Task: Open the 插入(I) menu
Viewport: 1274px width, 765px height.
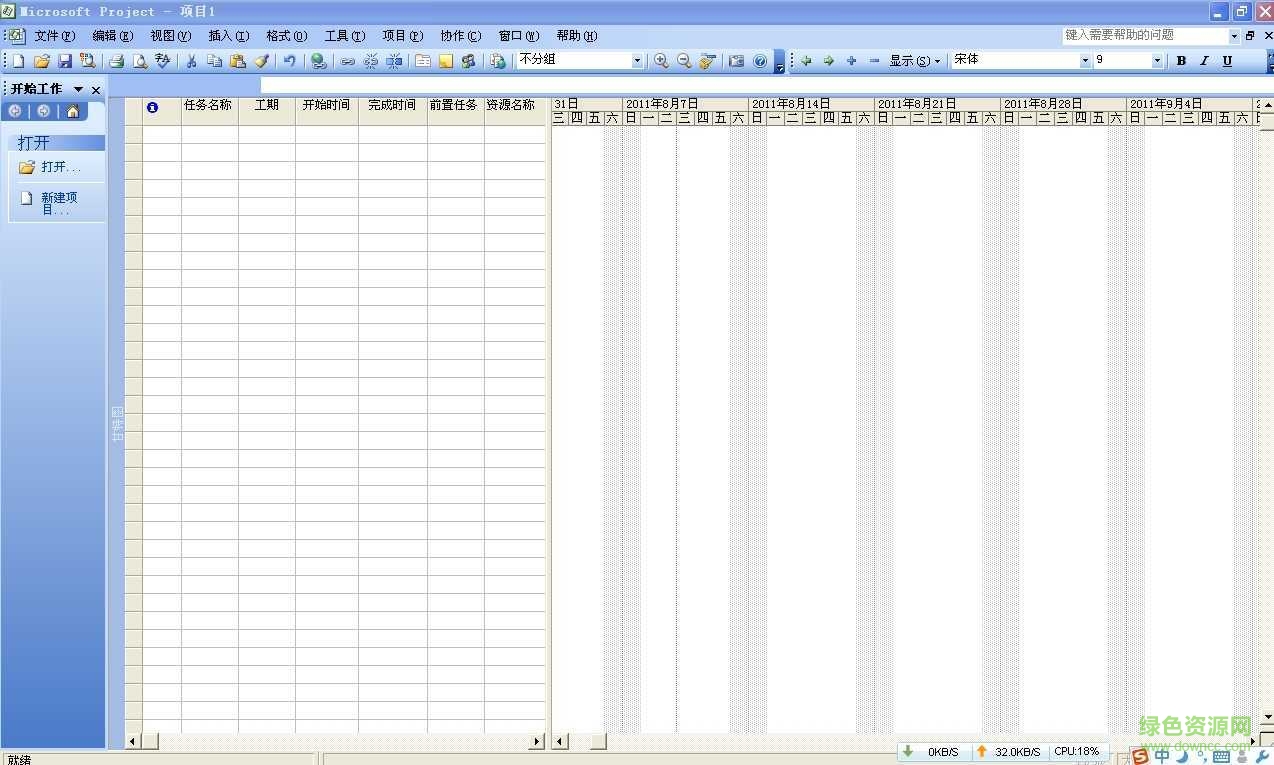Action: 228,36
